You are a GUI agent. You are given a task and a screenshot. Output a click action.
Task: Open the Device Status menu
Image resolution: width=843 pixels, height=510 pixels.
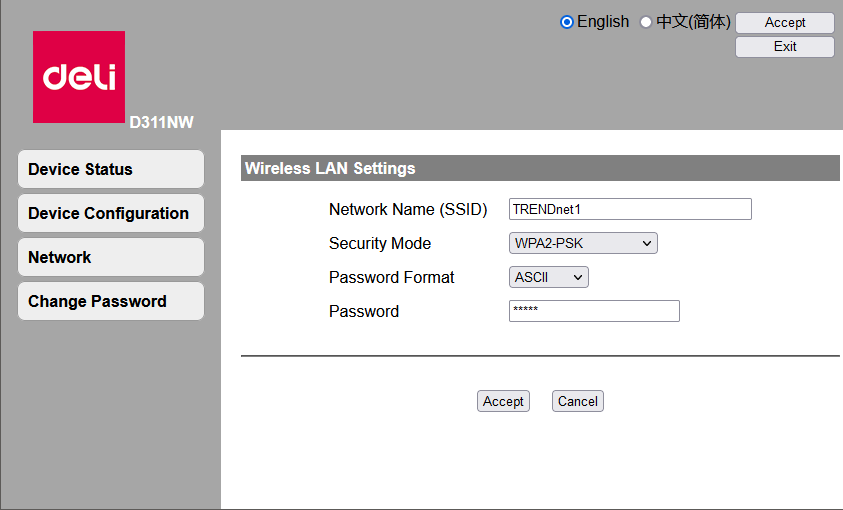110,169
